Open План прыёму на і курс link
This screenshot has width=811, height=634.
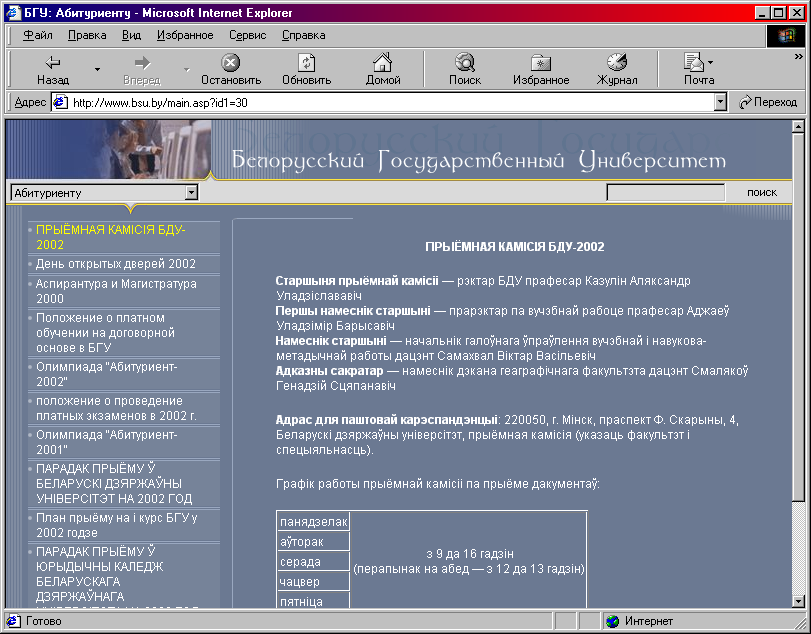tap(116, 525)
